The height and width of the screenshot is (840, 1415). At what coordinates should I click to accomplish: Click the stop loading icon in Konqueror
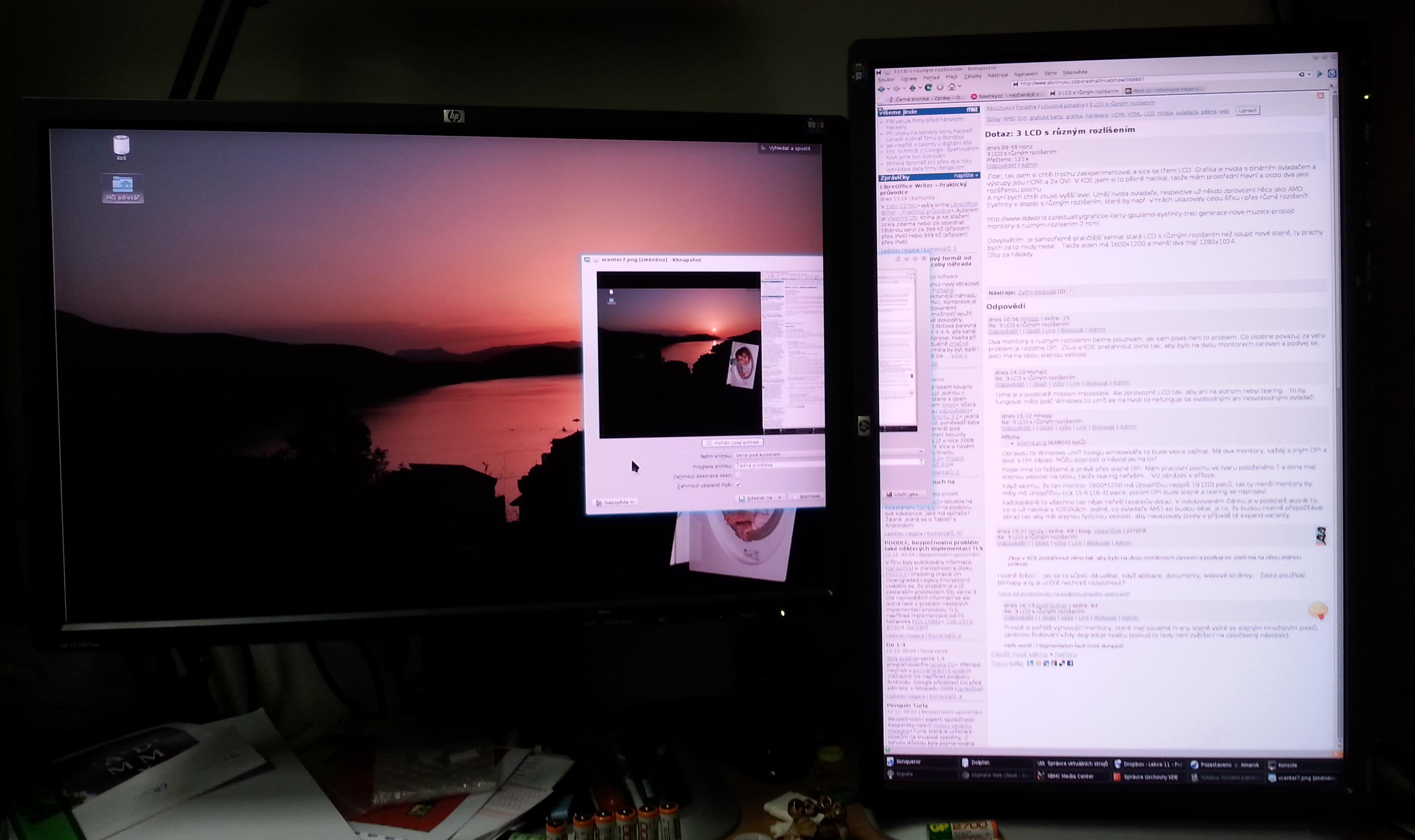point(940,87)
